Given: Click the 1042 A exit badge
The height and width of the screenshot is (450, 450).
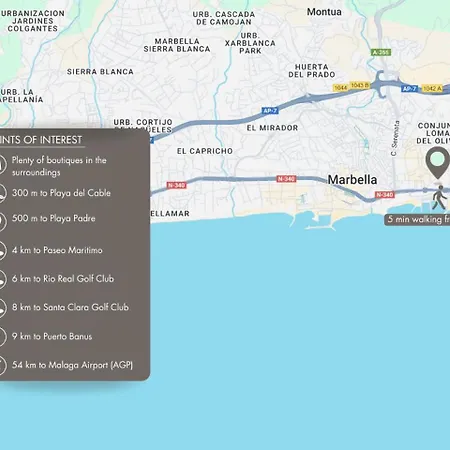Looking at the screenshot, I should tap(432, 89).
